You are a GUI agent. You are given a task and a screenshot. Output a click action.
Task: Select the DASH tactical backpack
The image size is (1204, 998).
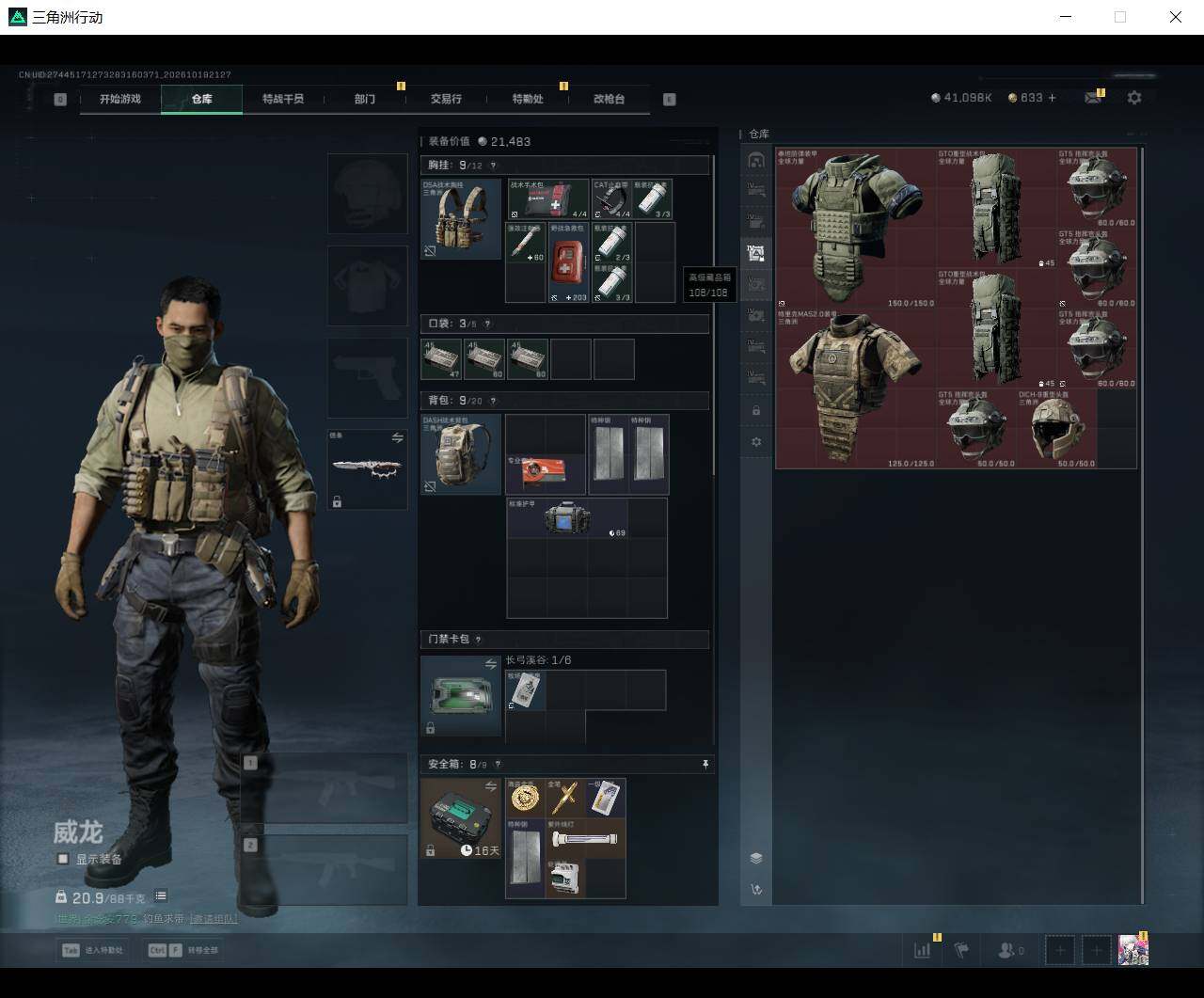pos(461,454)
